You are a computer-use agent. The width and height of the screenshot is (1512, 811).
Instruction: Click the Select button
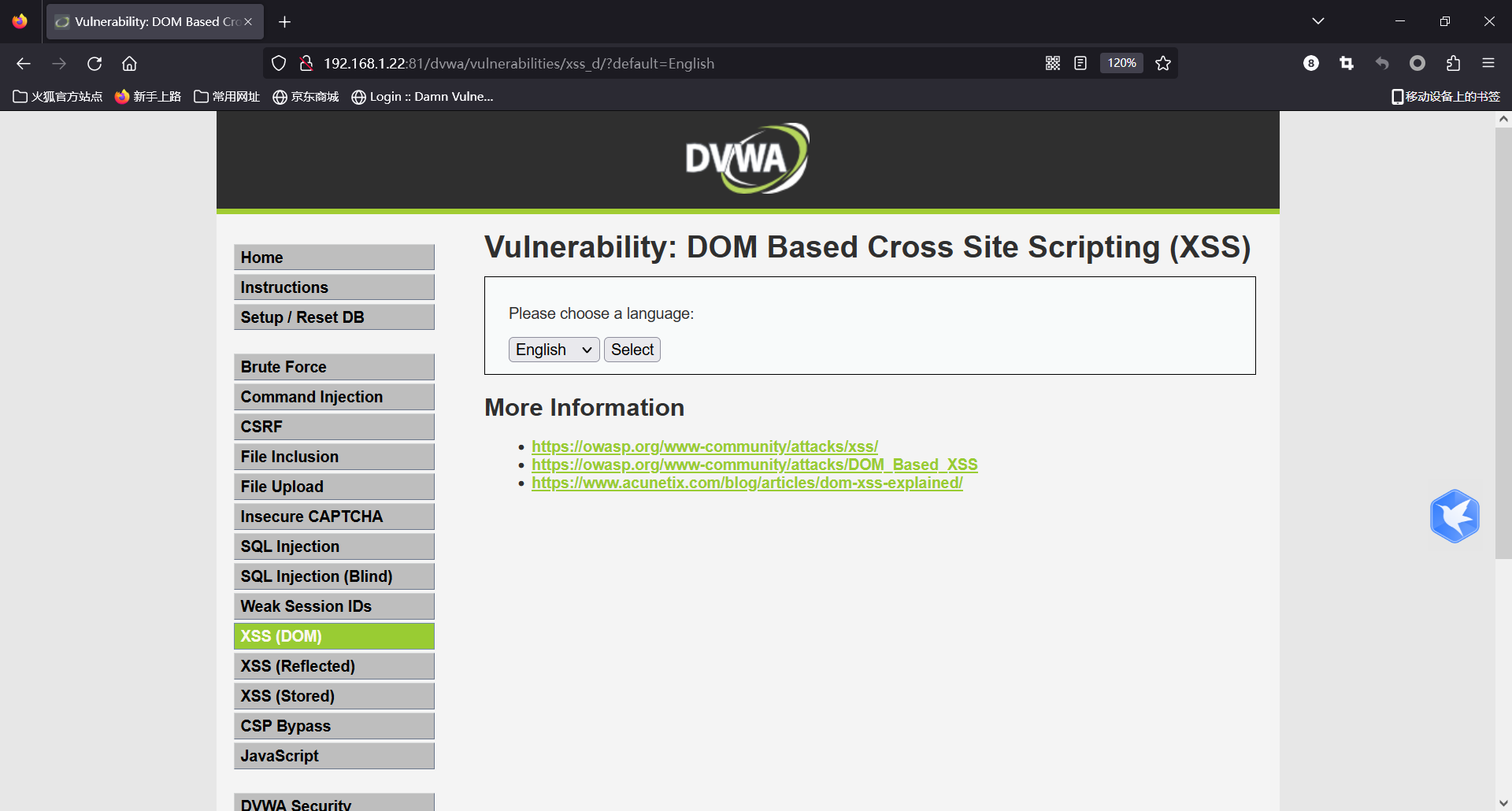point(632,350)
